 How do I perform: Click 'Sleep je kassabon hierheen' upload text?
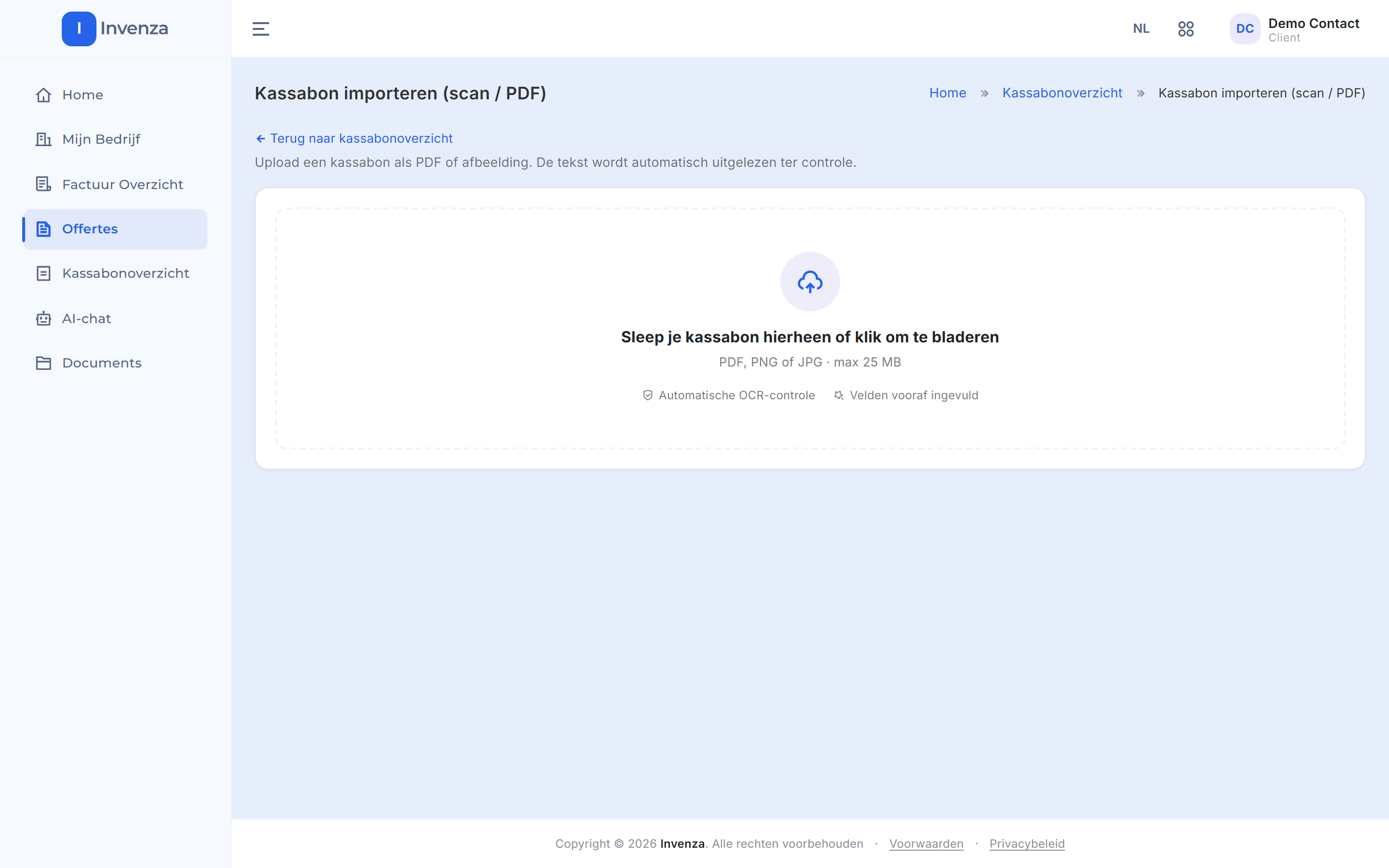point(810,337)
